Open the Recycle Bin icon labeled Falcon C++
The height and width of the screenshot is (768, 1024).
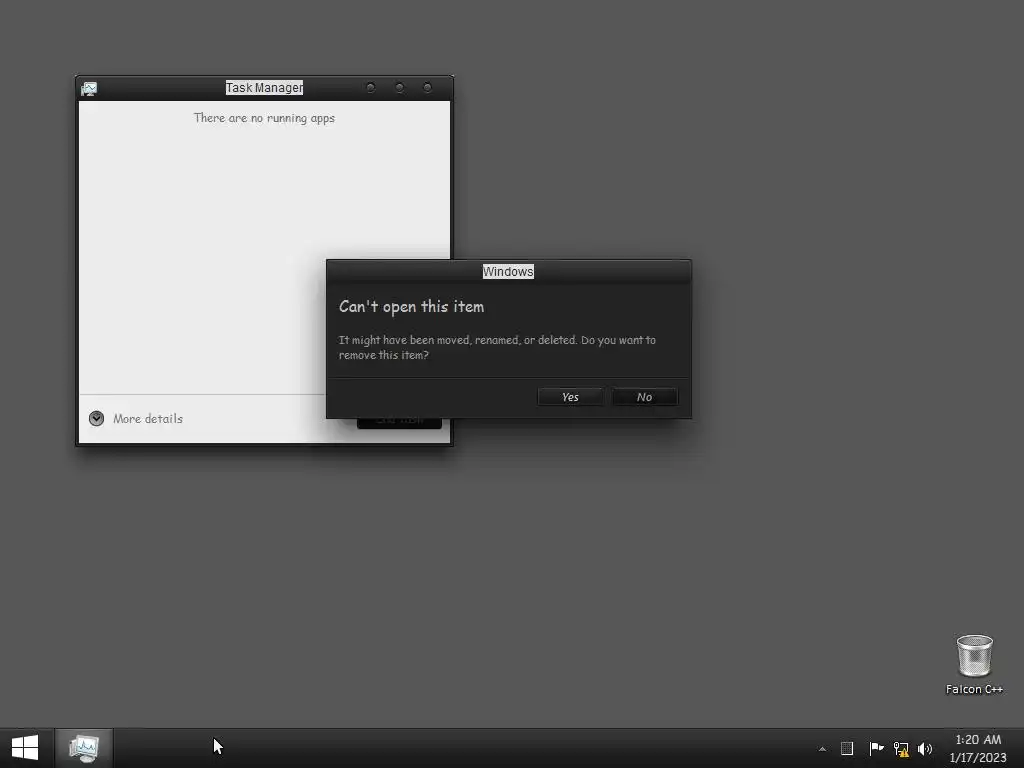[974, 664]
